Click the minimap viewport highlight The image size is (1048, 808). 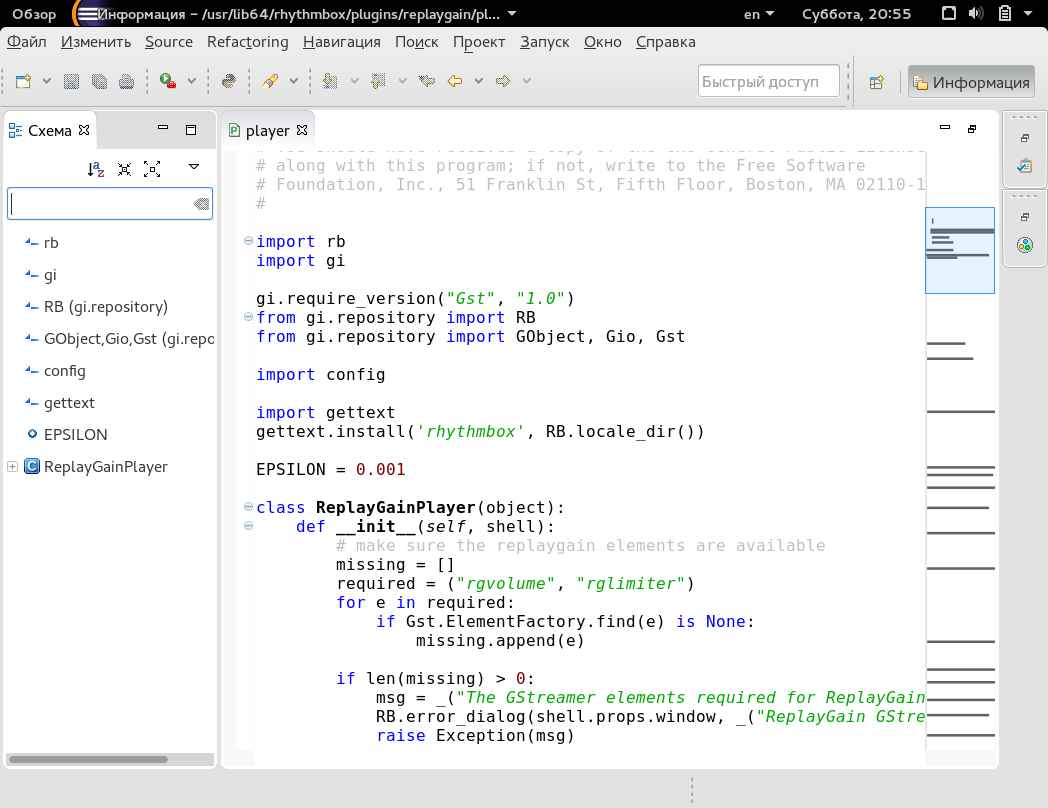coord(960,250)
